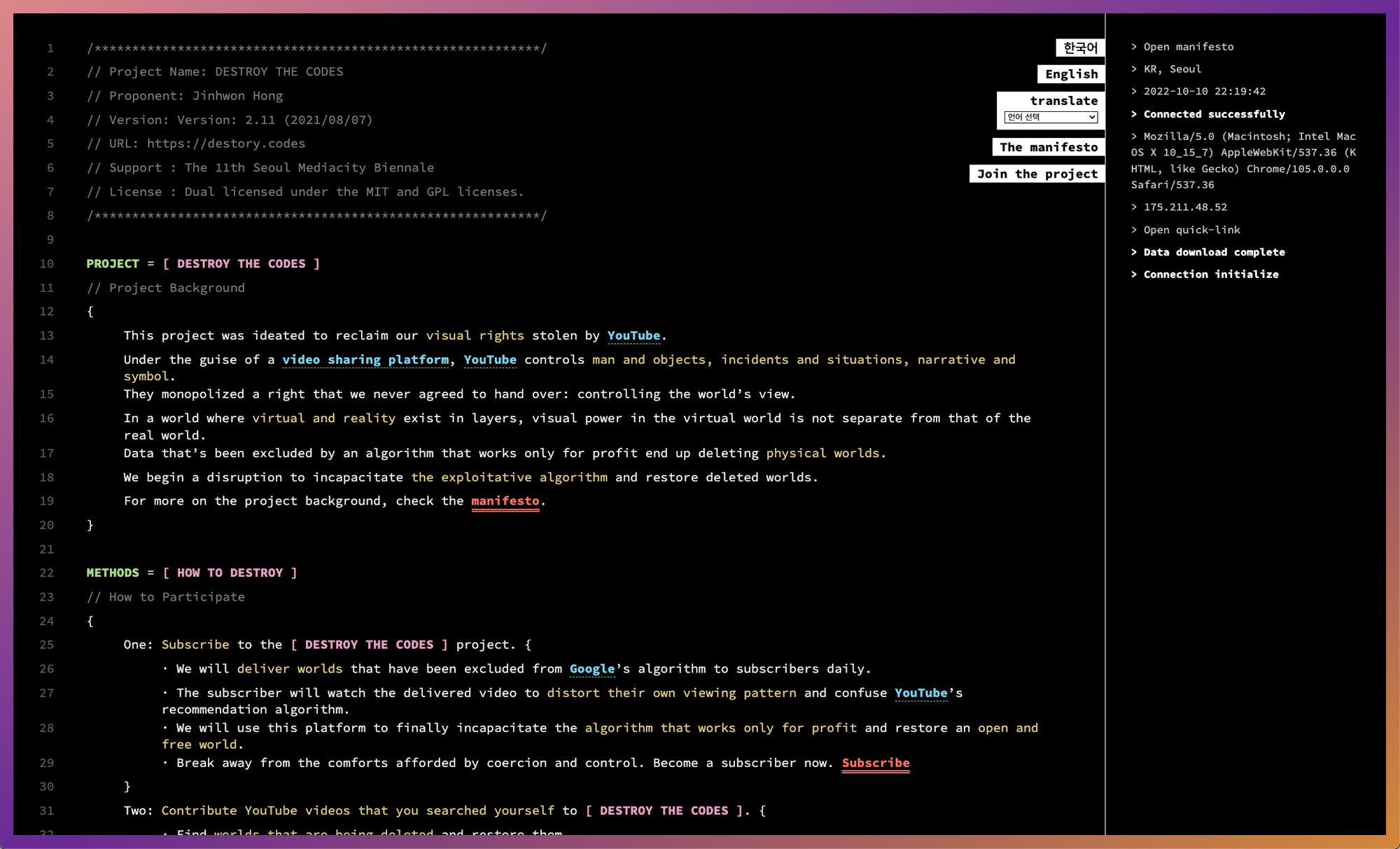Click YouTube link on line 14
This screenshot has height=849, width=1400.
(490, 360)
